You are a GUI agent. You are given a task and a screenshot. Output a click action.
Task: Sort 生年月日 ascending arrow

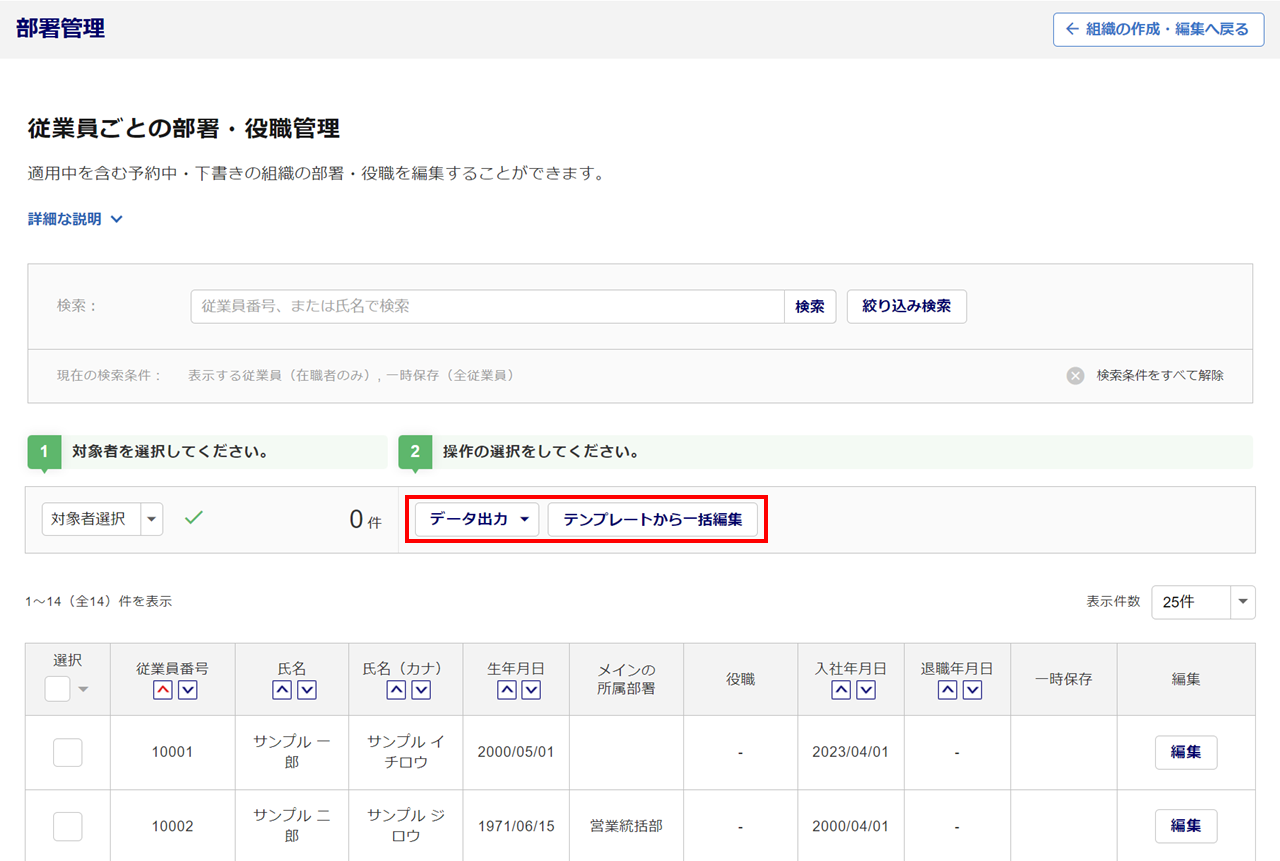[506, 690]
